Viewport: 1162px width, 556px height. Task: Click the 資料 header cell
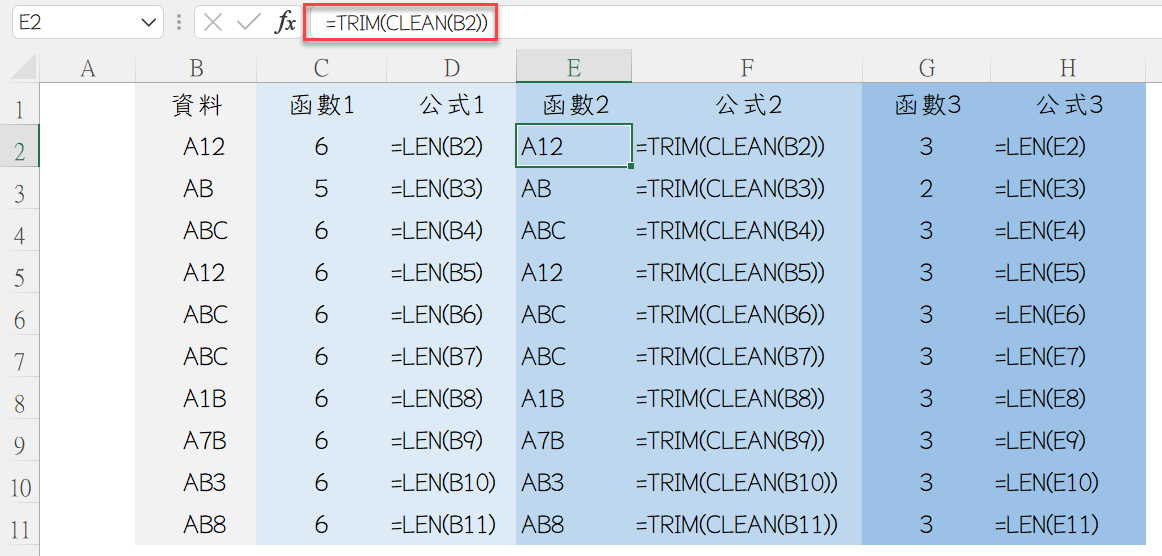coord(196,105)
